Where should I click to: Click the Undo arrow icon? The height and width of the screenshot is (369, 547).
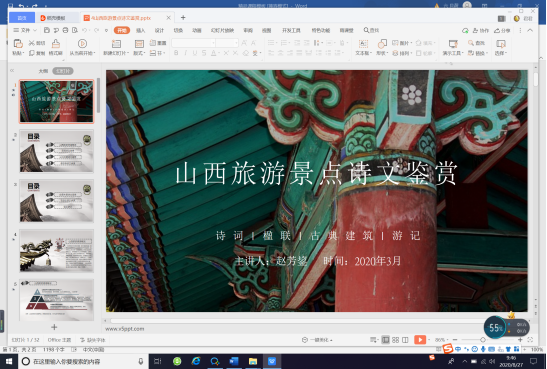[x=84, y=30]
